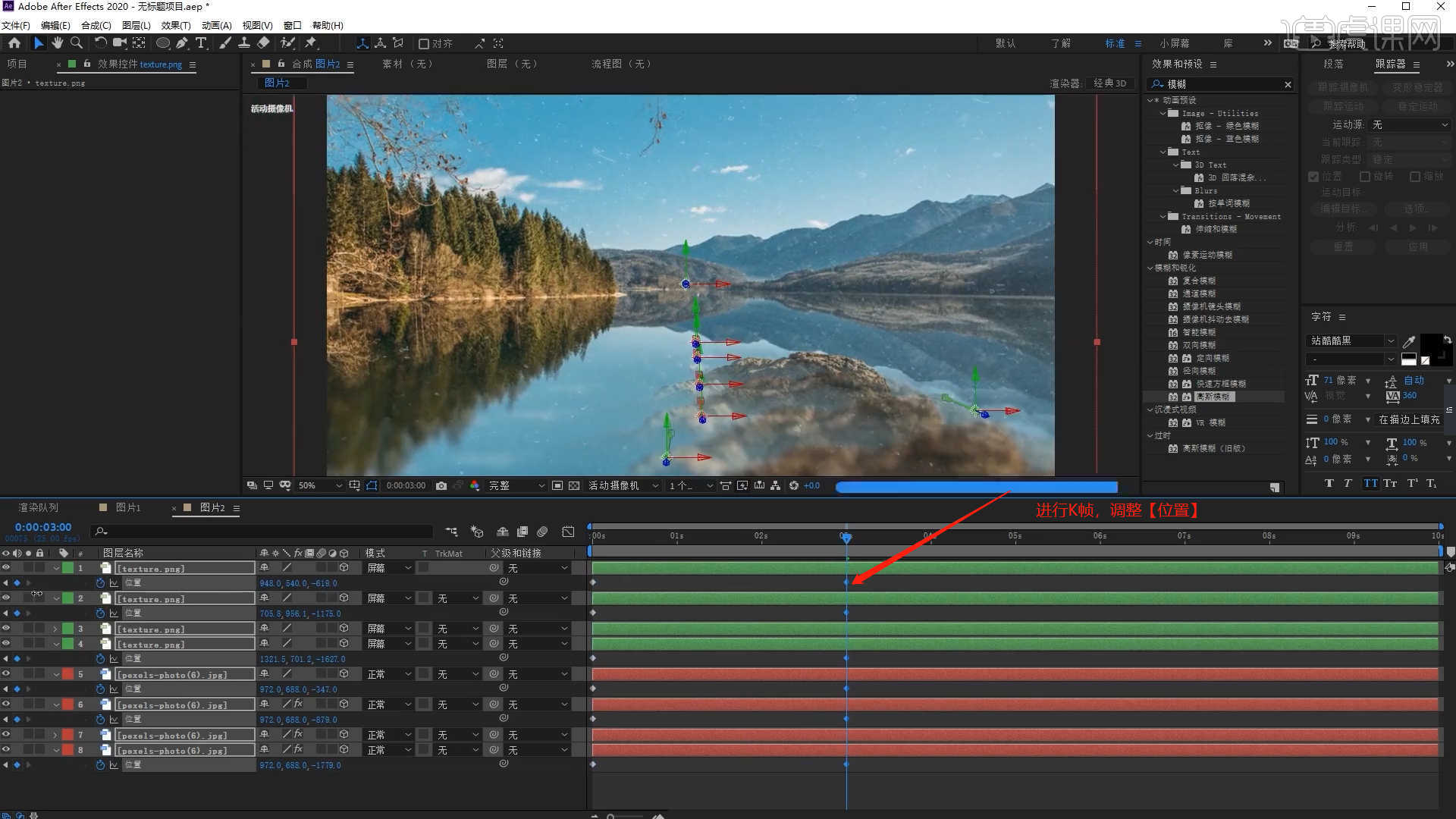1456x819 pixels.
Task: Select the Zoom magnifier tool
Action: coord(77,43)
